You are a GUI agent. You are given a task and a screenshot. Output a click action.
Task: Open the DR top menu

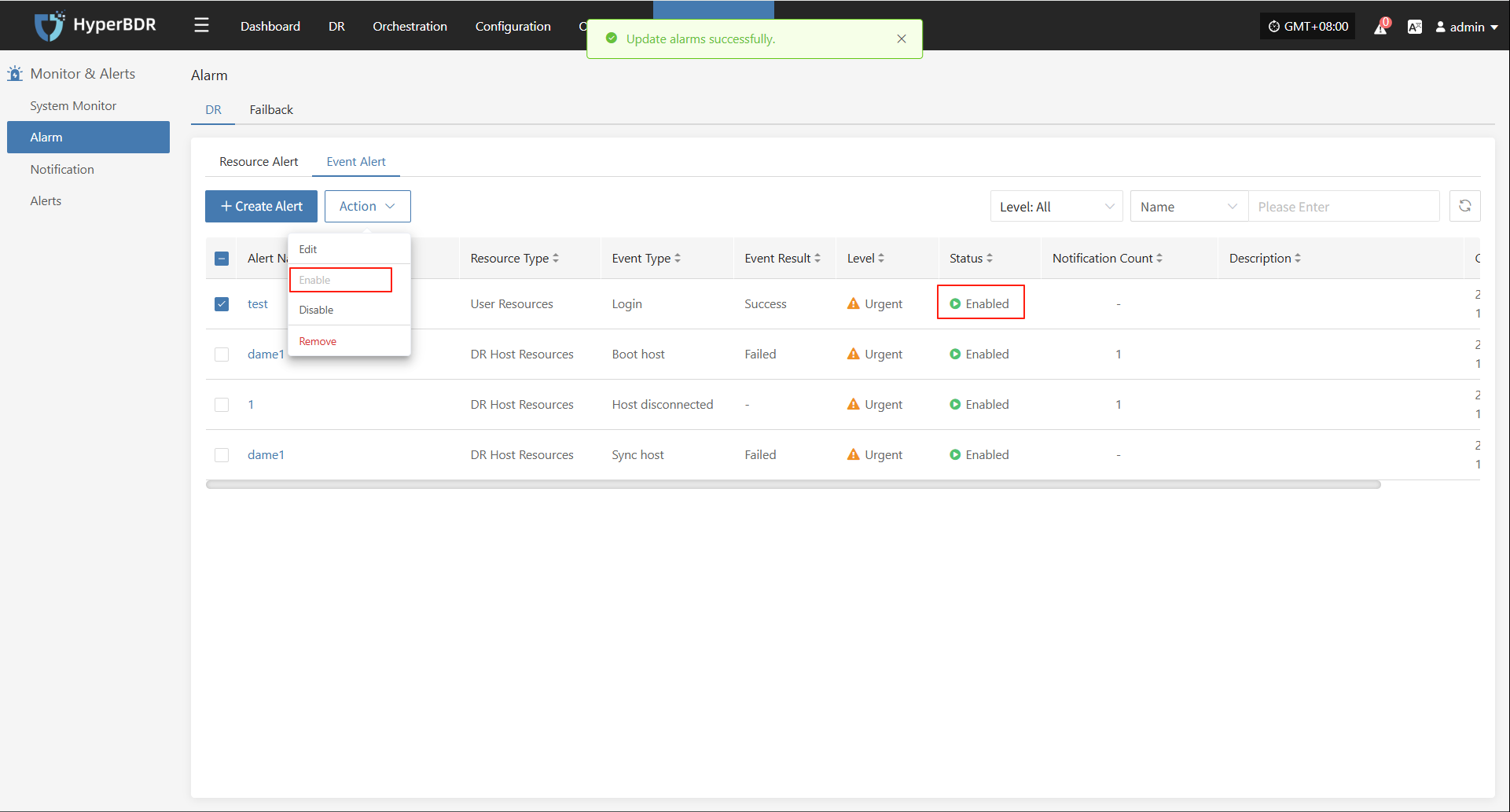click(336, 26)
